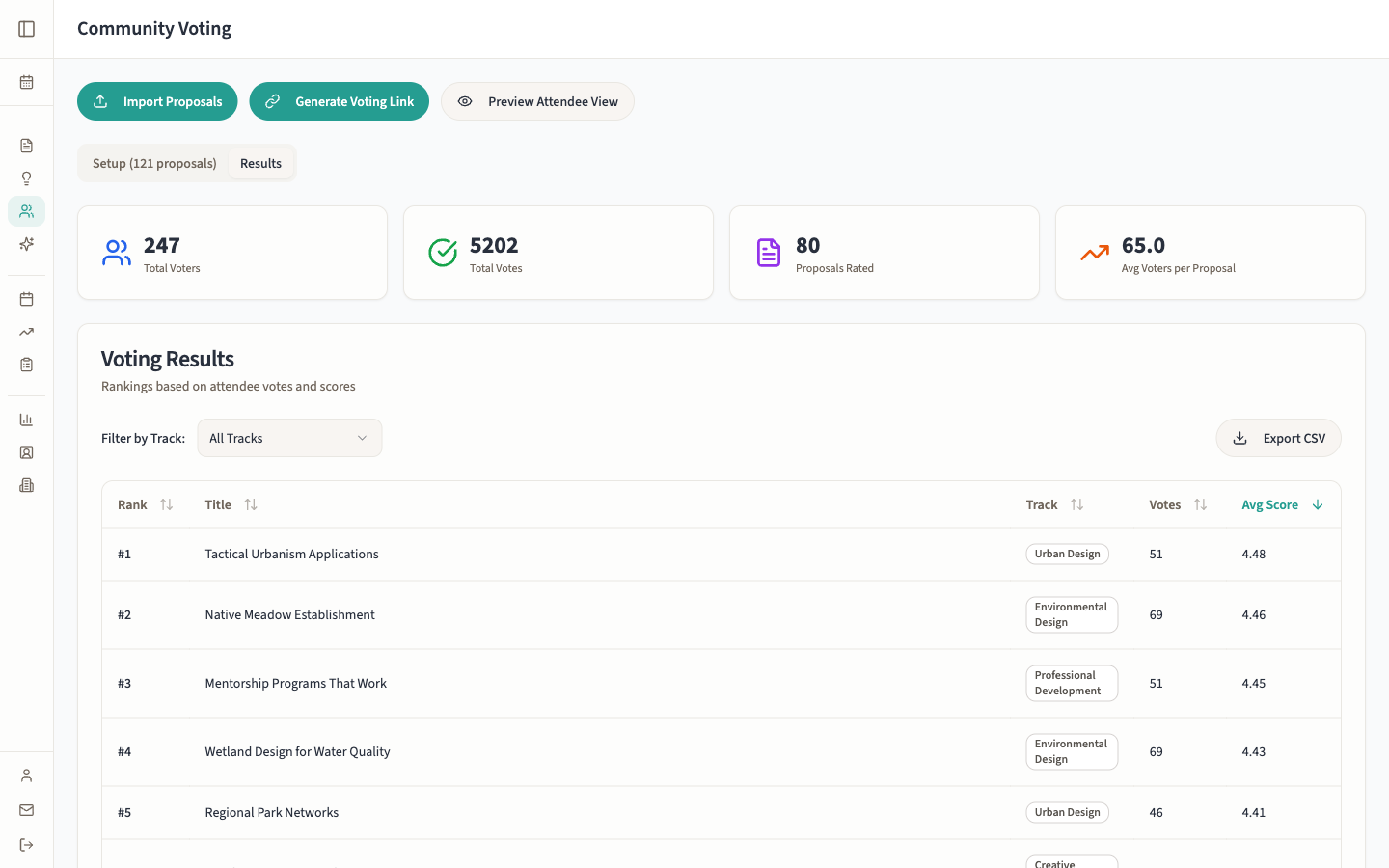Click the Community Voting page title
Image resolution: width=1389 pixels, height=868 pixels.
(154, 29)
